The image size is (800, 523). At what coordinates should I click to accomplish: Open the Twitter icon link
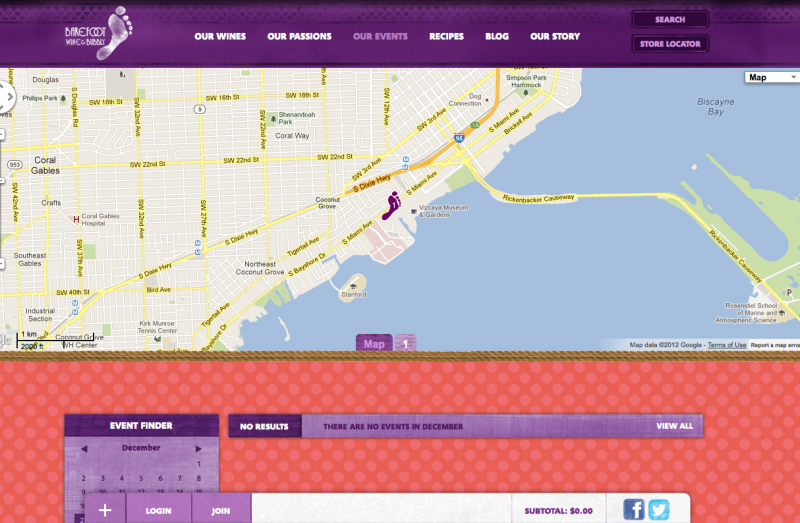658,510
